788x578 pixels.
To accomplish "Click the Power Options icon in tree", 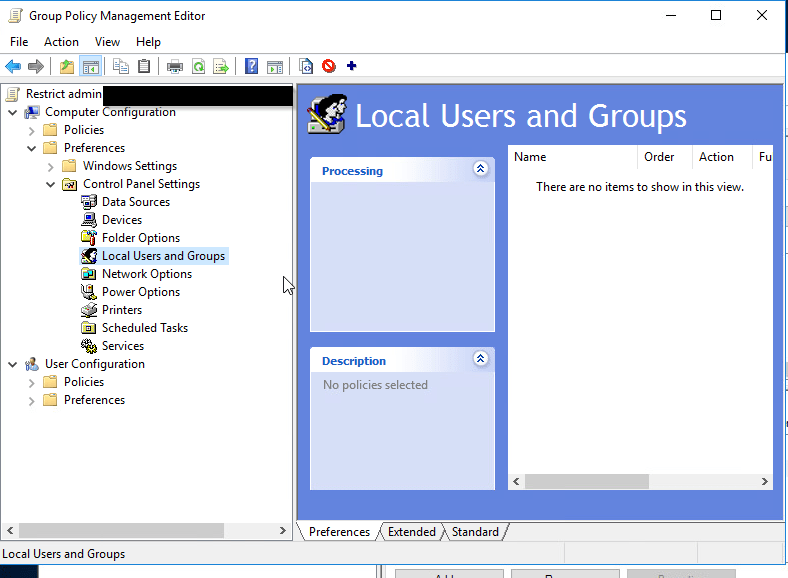I will 88,292.
